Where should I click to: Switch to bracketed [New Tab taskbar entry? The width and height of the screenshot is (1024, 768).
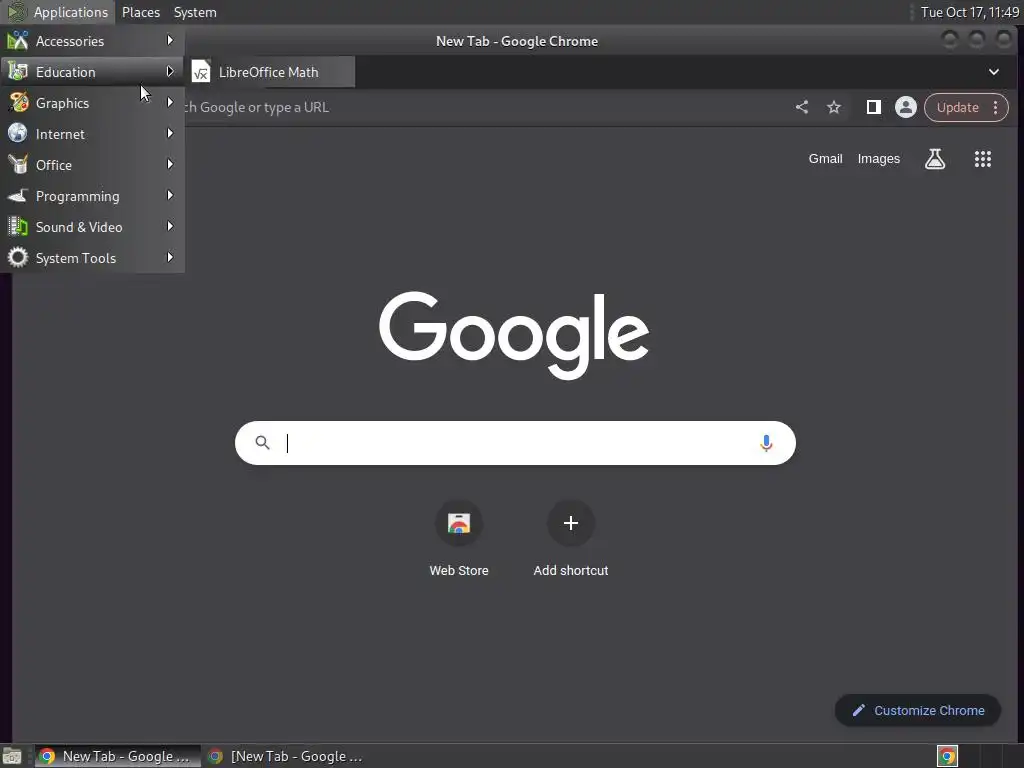click(285, 756)
